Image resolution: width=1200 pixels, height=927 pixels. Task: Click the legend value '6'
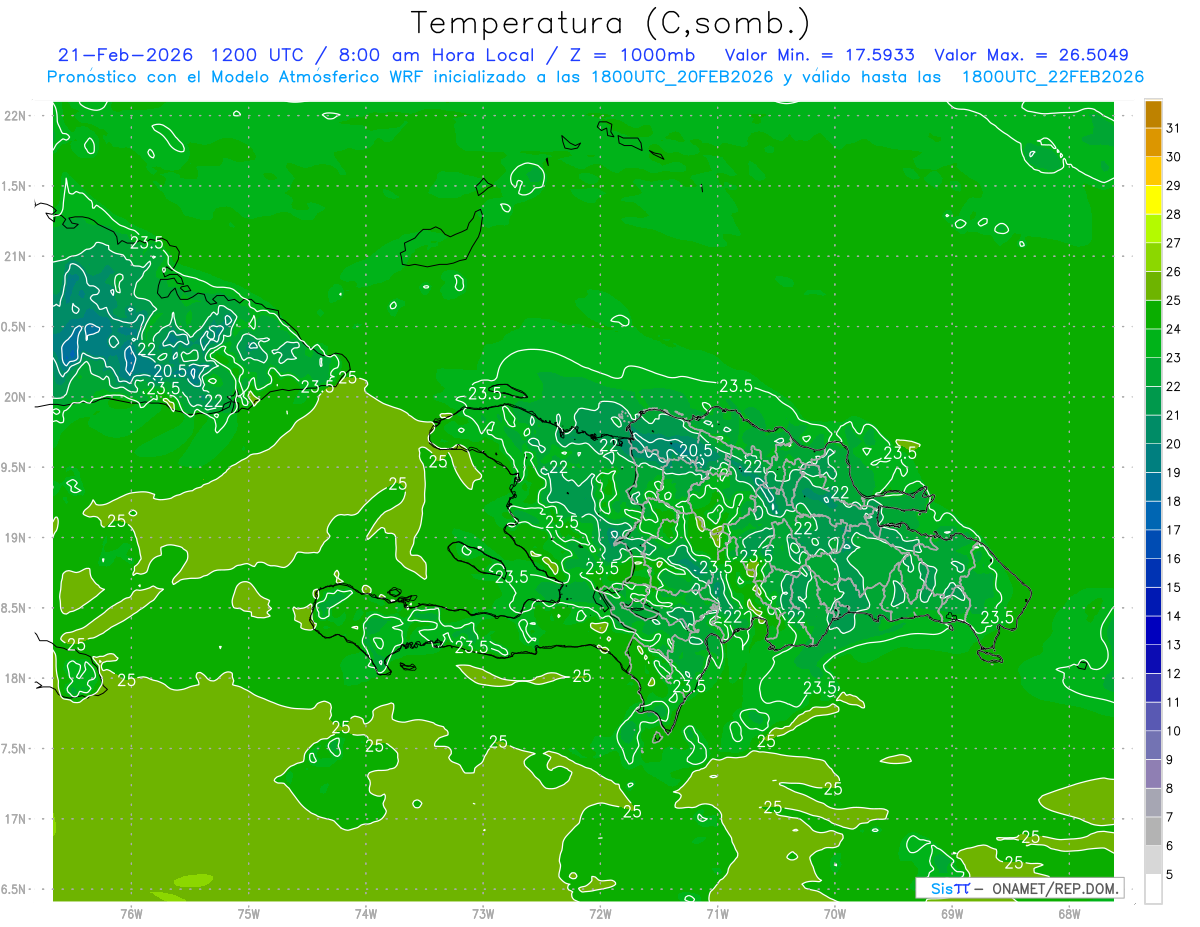(x=1170, y=846)
